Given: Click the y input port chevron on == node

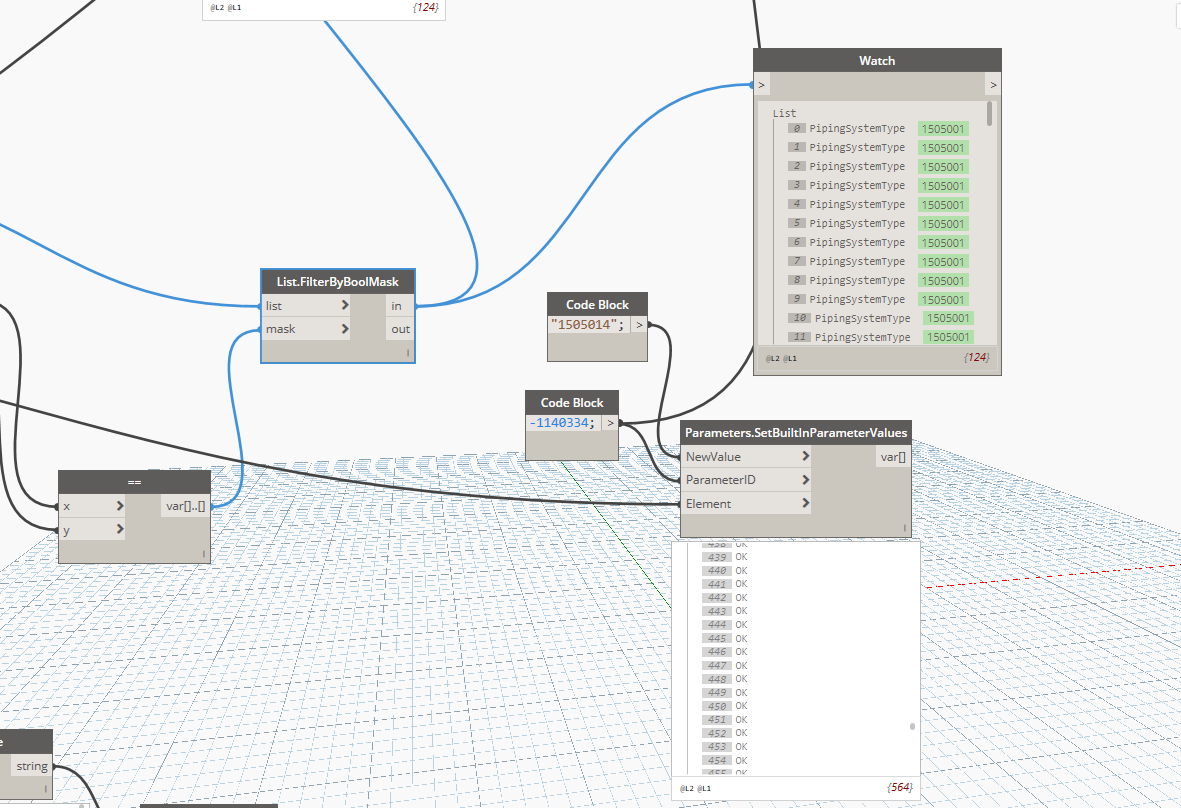Looking at the screenshot, I should (x=120, y=529).
